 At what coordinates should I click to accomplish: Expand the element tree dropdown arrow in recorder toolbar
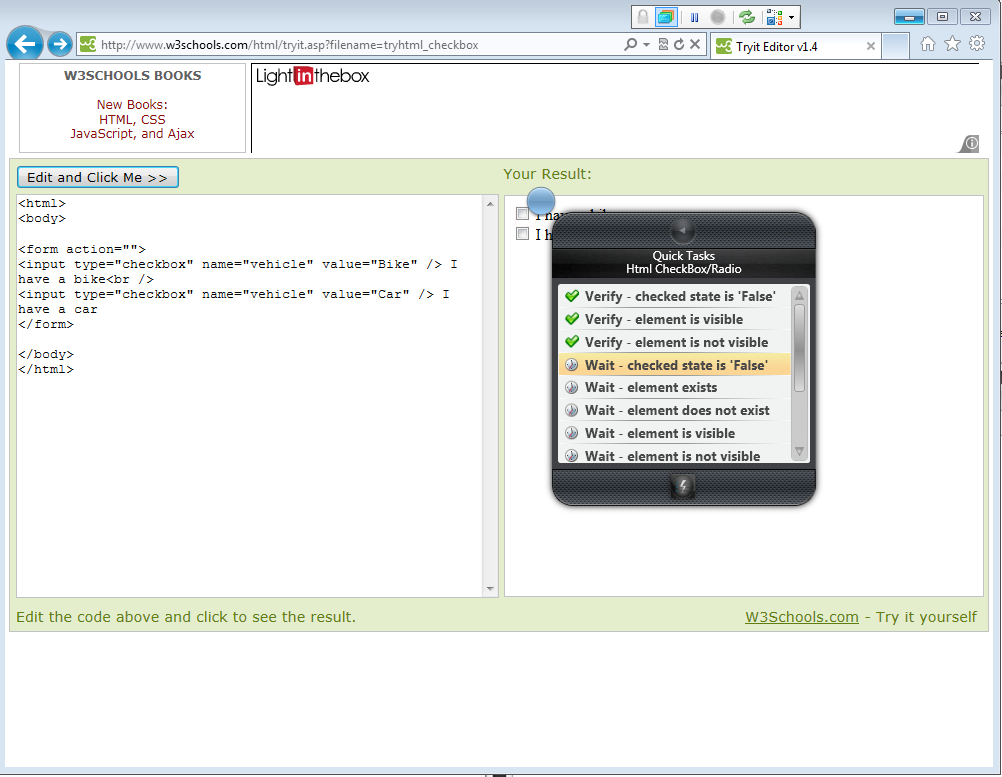(x=791, y=17)
